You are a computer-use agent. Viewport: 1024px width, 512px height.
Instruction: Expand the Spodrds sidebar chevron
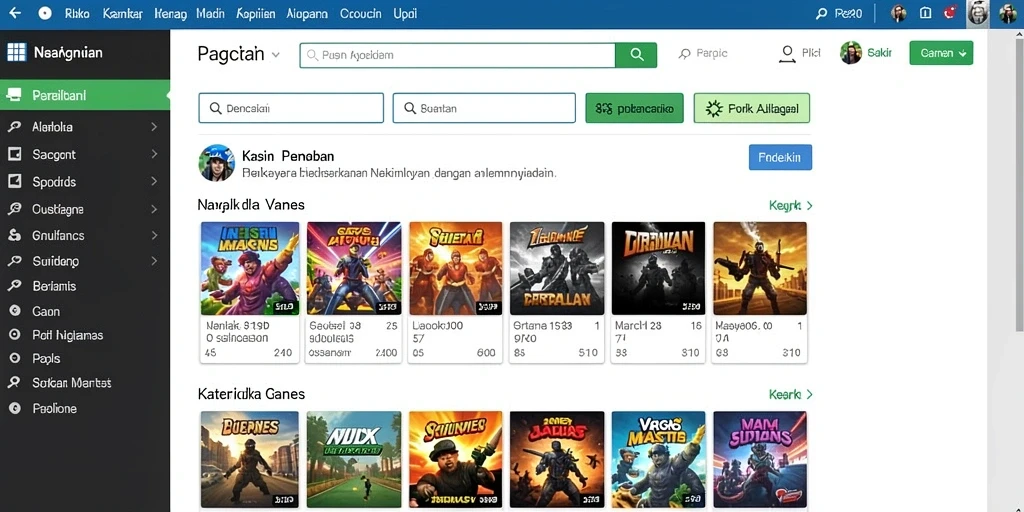click(154, 182)
